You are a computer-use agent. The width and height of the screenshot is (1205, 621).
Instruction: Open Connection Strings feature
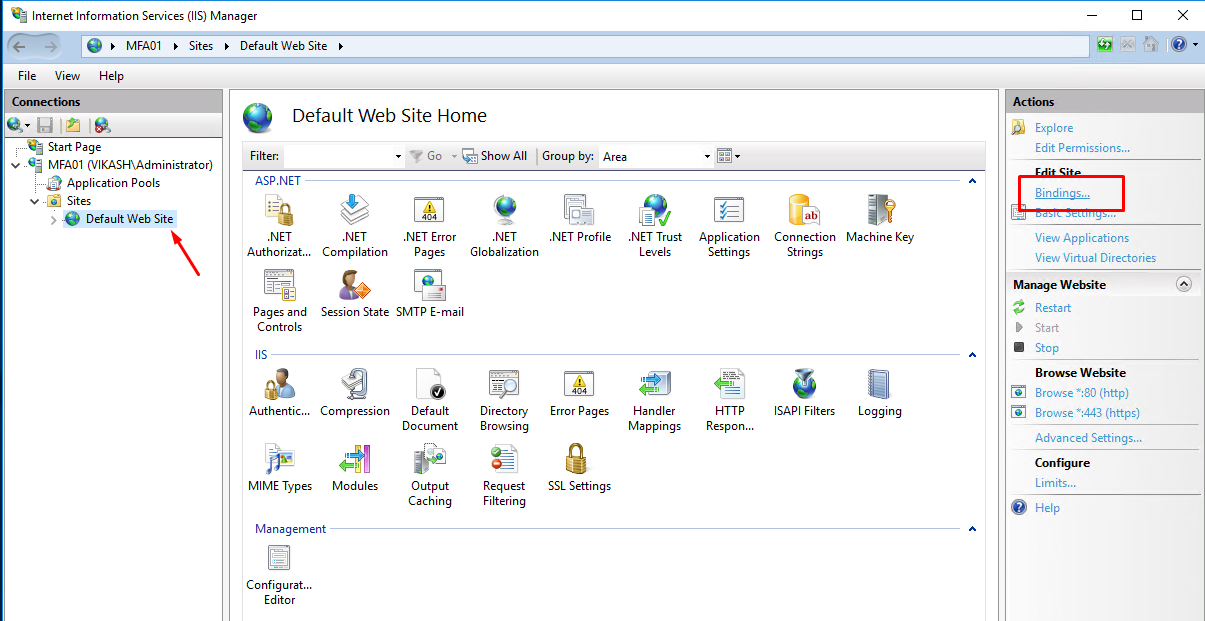[x=804, y=225]
